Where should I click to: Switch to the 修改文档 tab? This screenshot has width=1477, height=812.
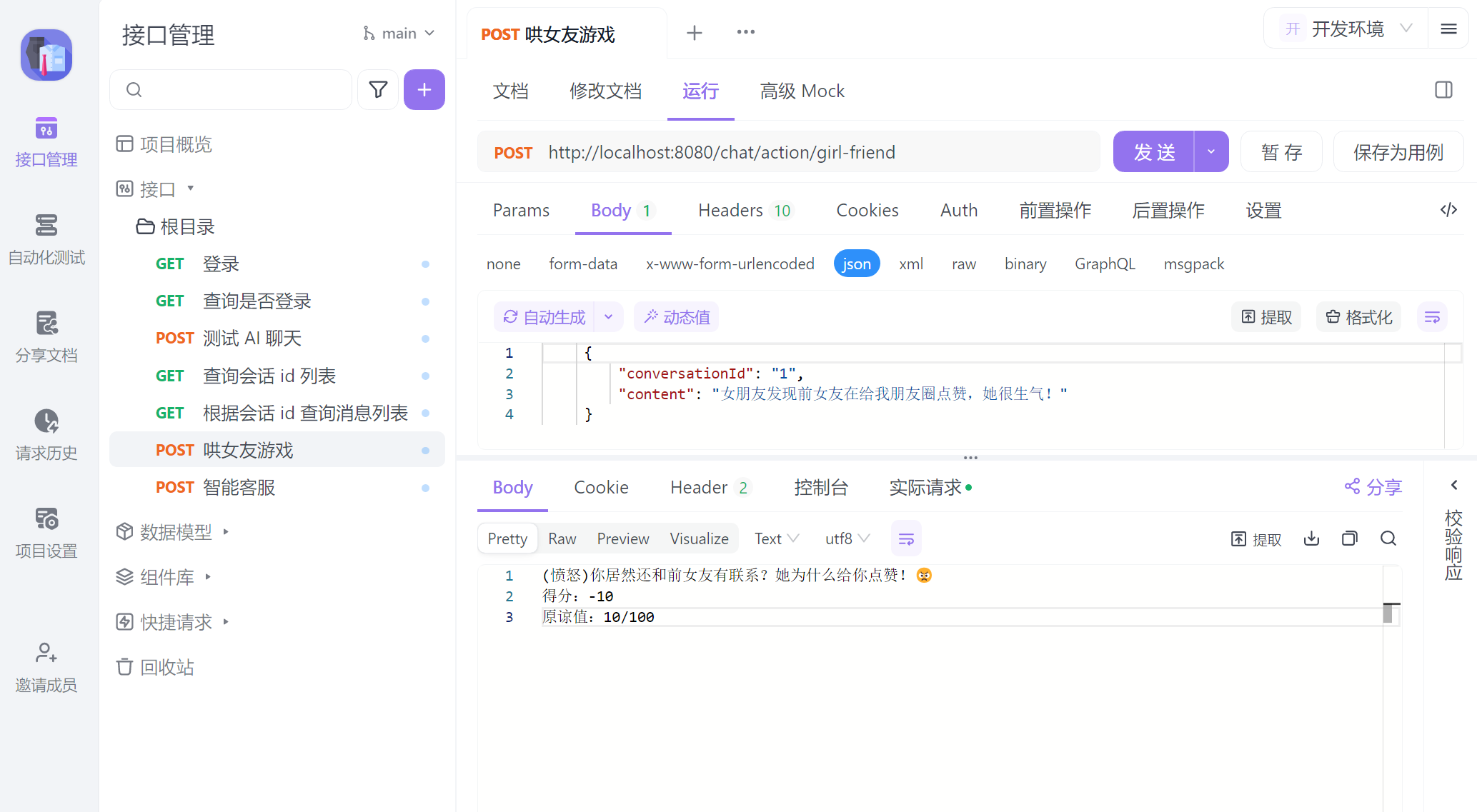[x=605, y=91]
